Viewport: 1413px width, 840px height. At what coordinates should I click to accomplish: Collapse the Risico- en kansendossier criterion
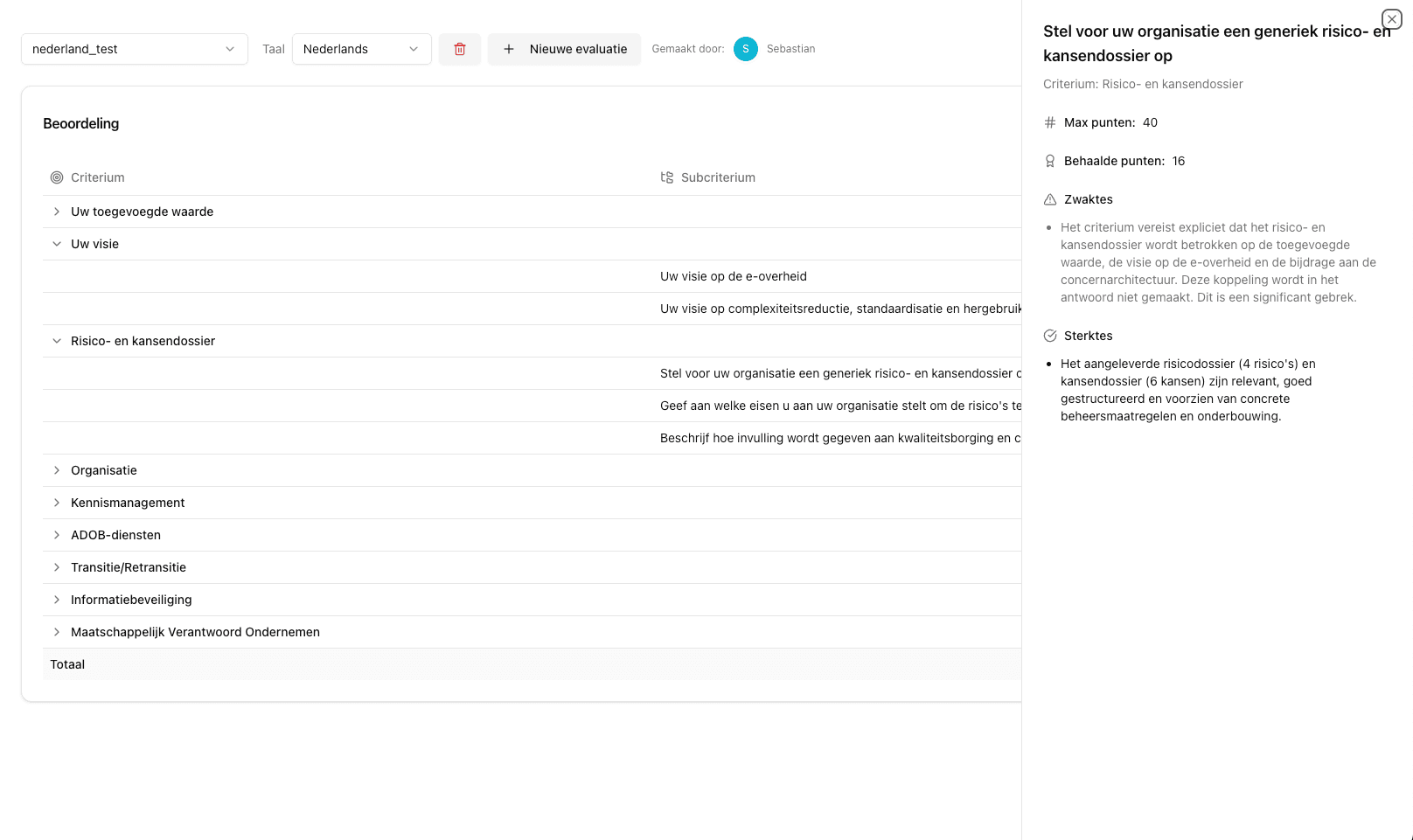[57, 341]
